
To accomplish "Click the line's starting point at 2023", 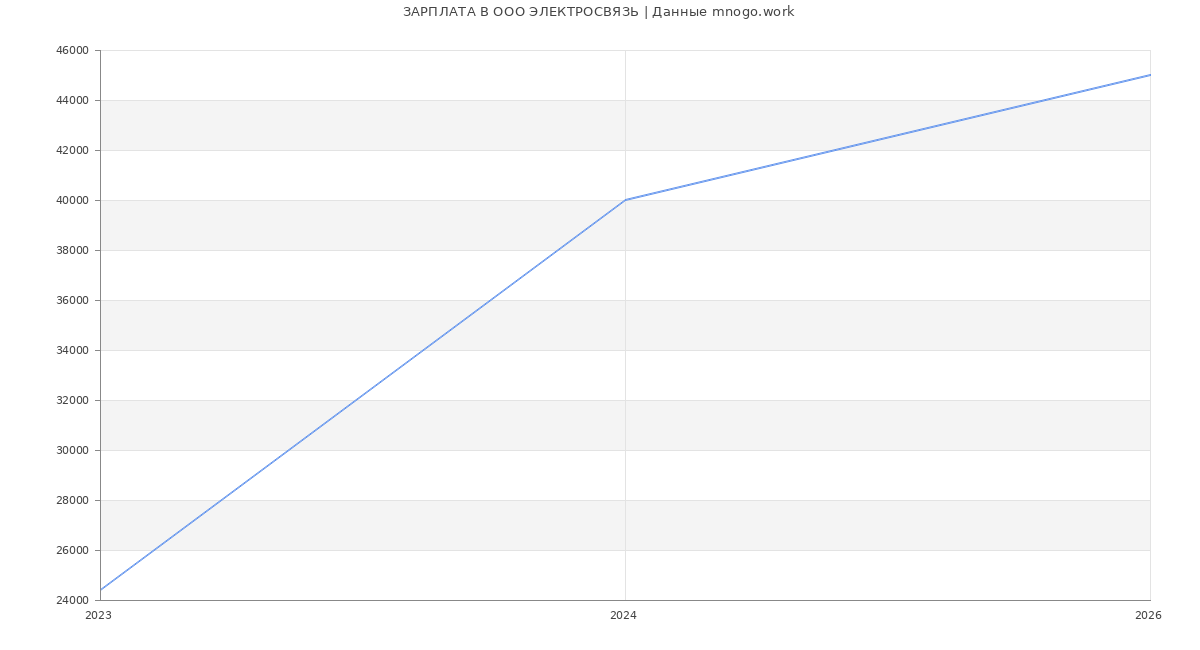I will point(100,590).
